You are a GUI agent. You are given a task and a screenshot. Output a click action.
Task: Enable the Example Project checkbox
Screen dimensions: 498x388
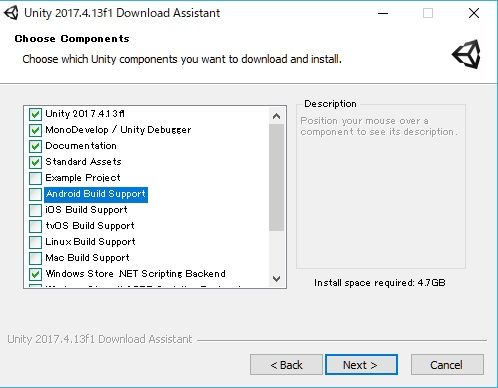pos(35,178)
